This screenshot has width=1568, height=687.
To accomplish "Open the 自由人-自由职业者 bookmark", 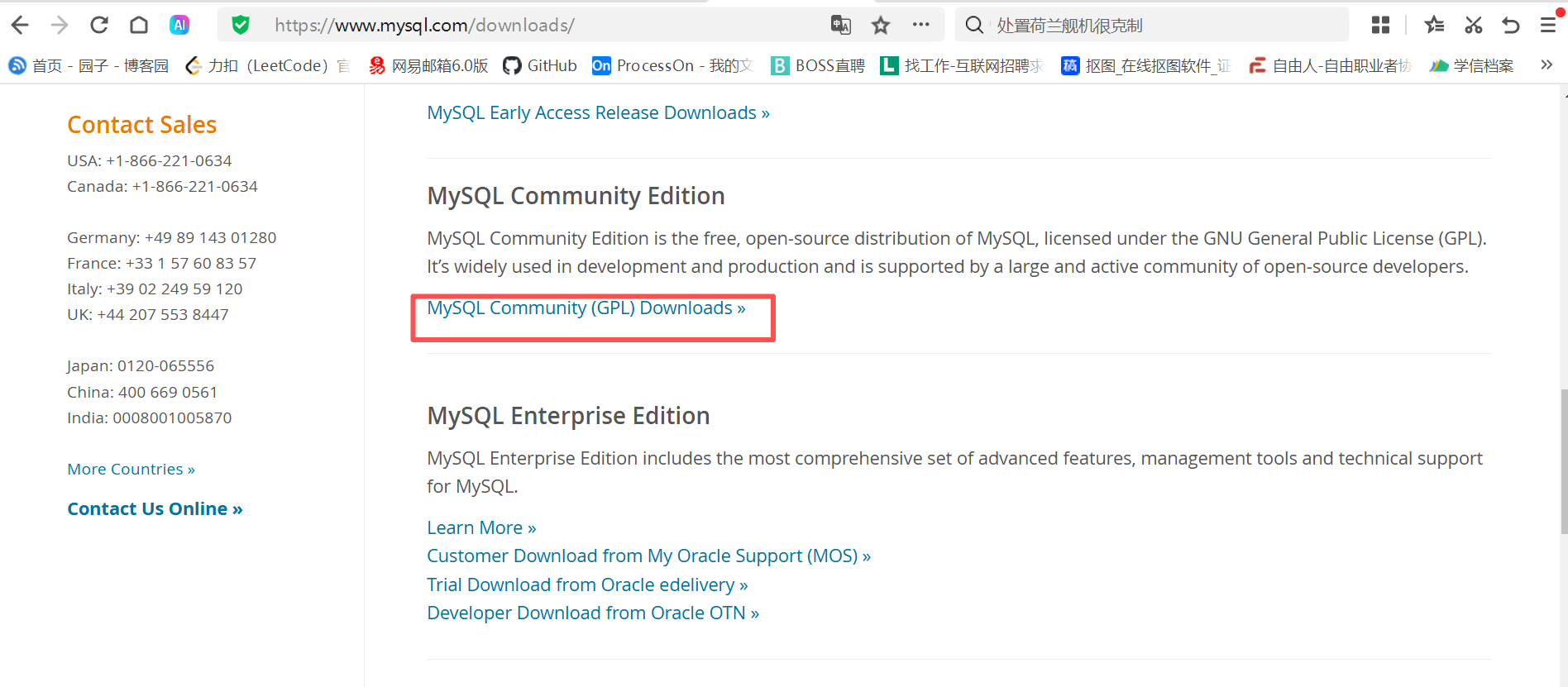I will [x=1331, y=65].
